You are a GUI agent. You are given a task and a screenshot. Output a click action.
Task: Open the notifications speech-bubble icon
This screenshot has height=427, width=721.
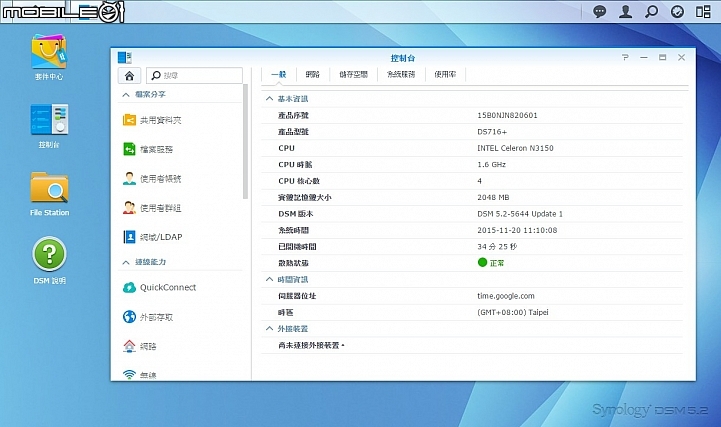599,11
